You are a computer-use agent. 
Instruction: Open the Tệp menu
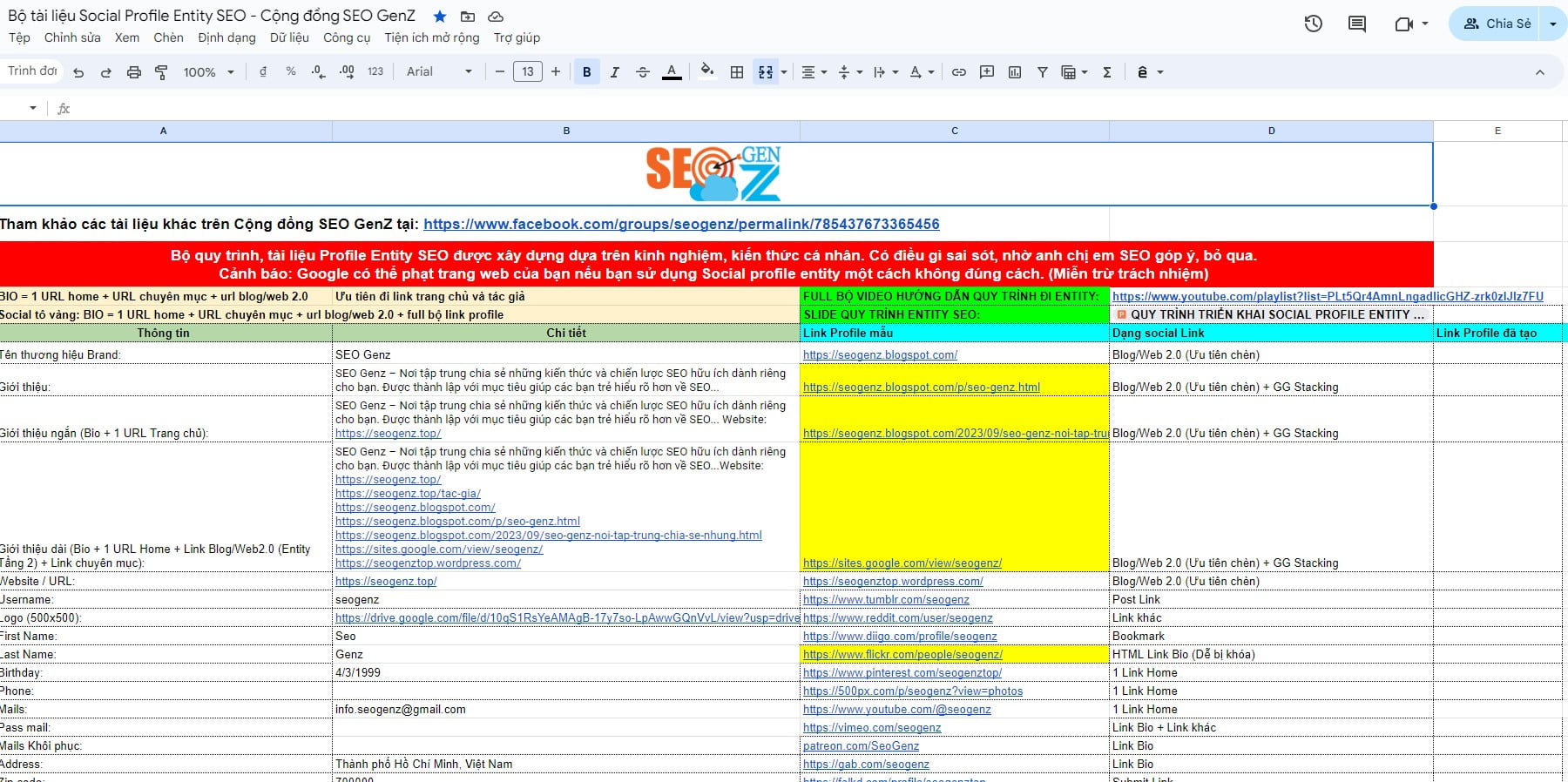point(19,37)
